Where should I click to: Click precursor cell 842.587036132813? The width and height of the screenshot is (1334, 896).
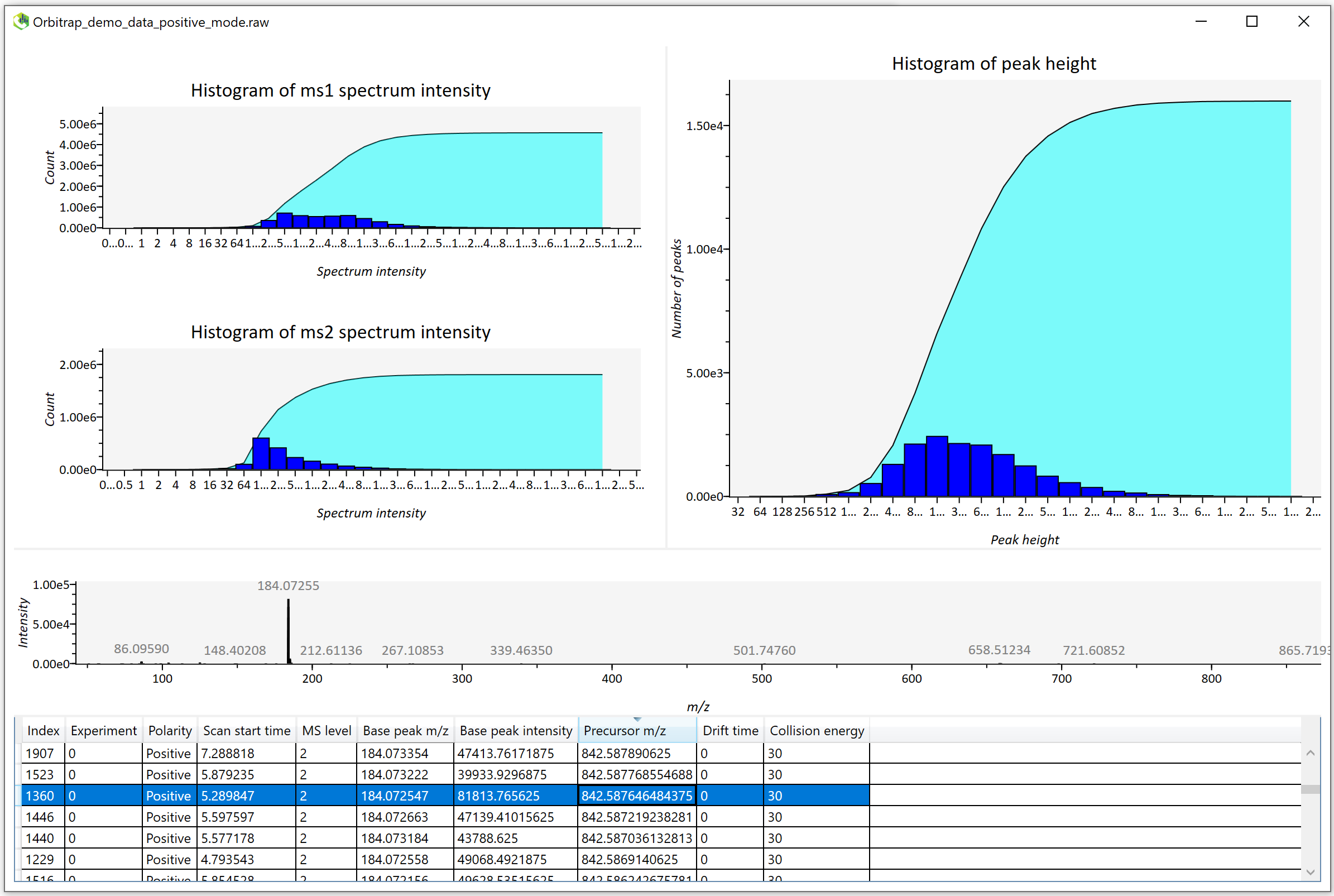[x=636, y=838]
